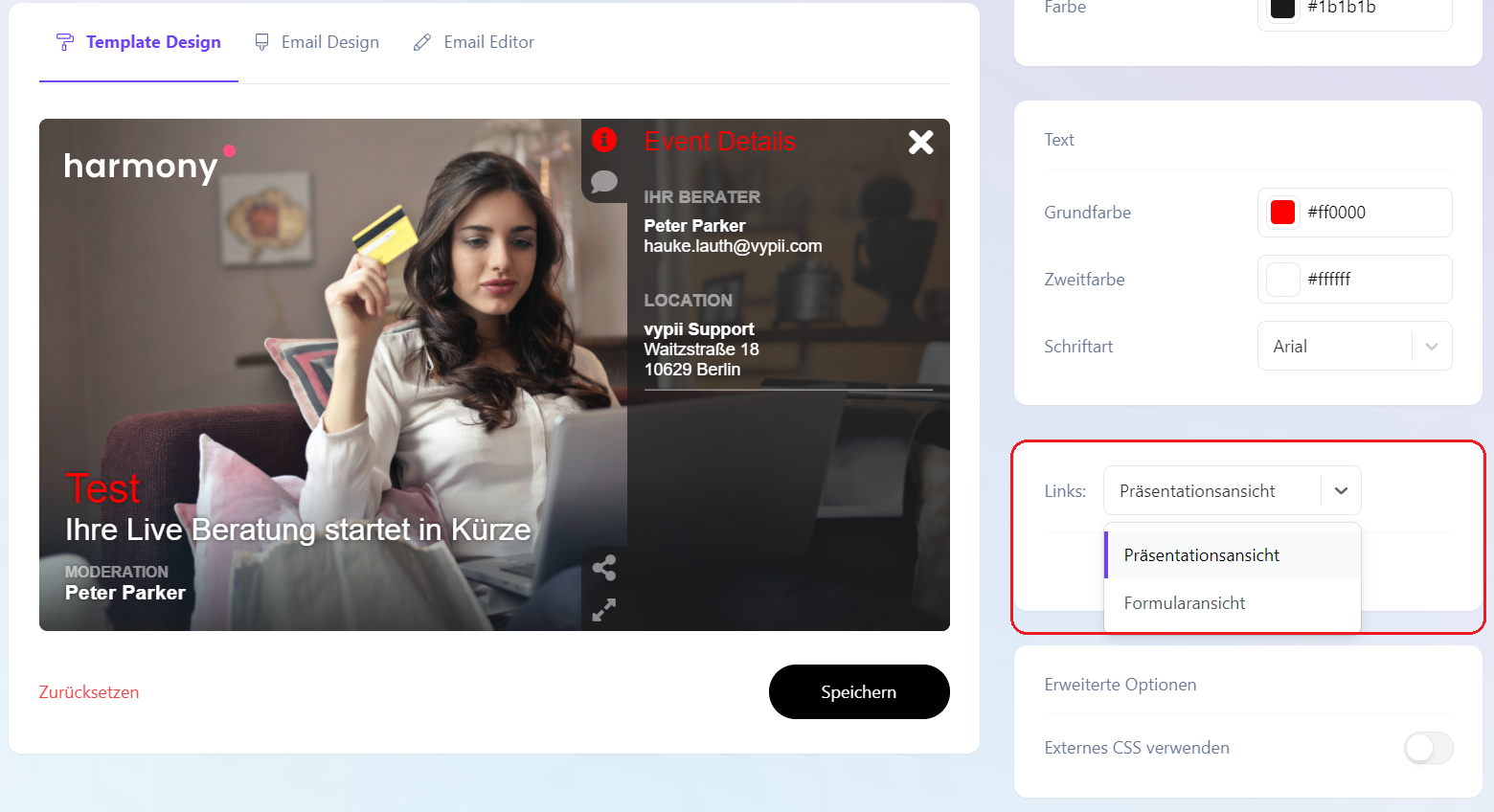Open the Template Design tab
Viewport: 1494px width, 812px height.
click(x=139, y=42)
